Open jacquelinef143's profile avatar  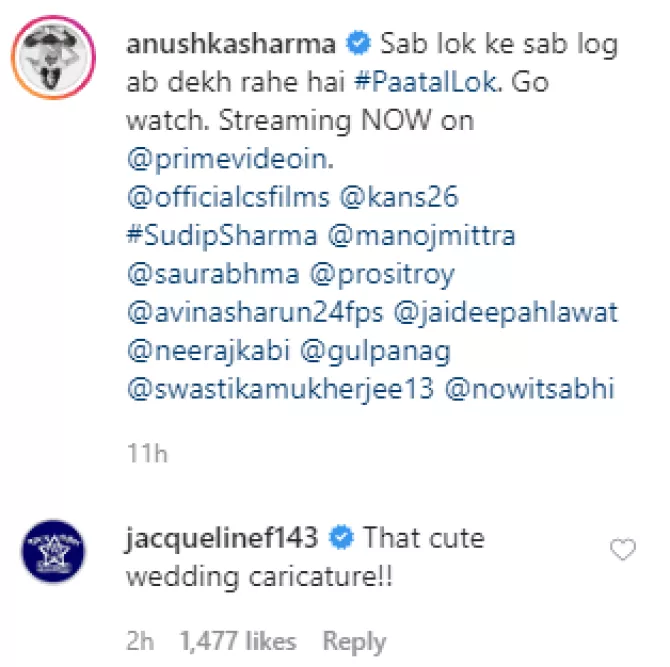click(53, 551)
